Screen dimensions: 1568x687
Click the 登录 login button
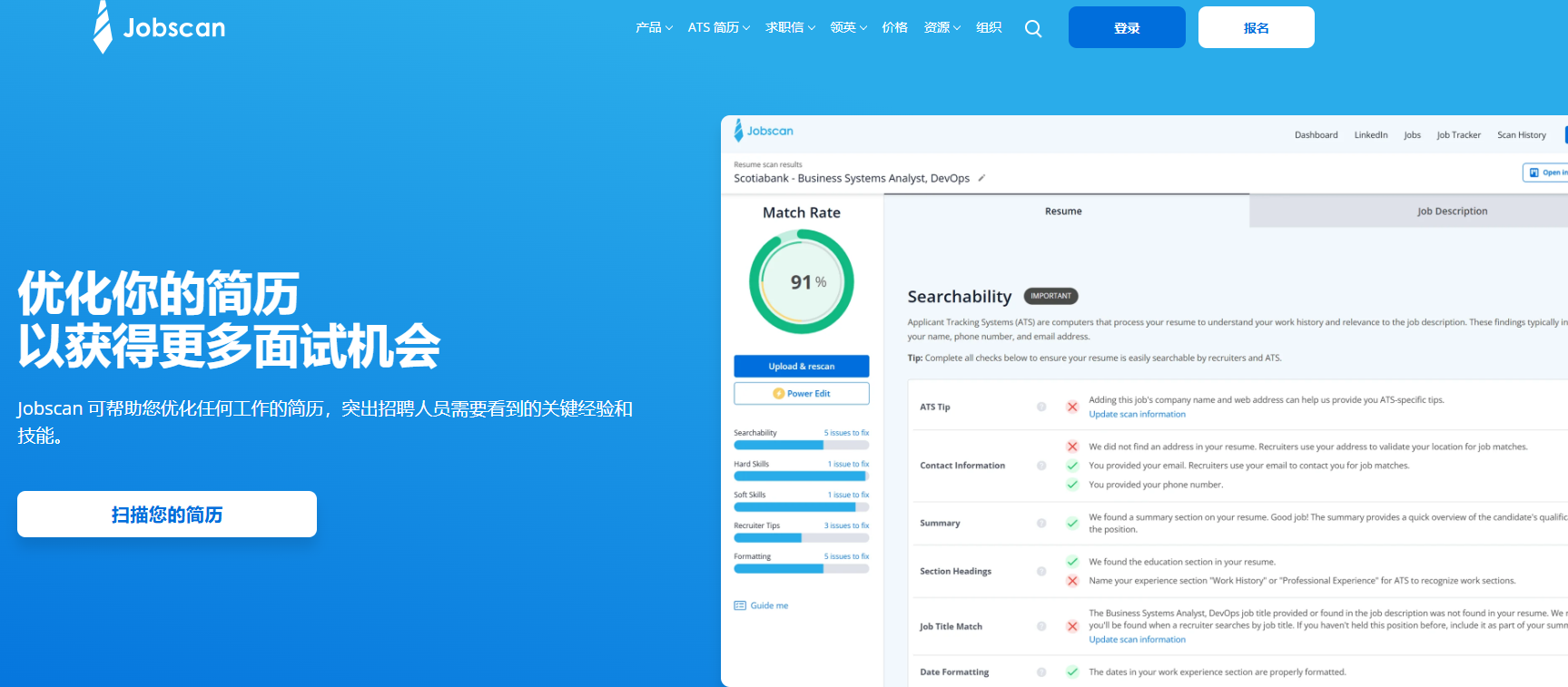1127,27
